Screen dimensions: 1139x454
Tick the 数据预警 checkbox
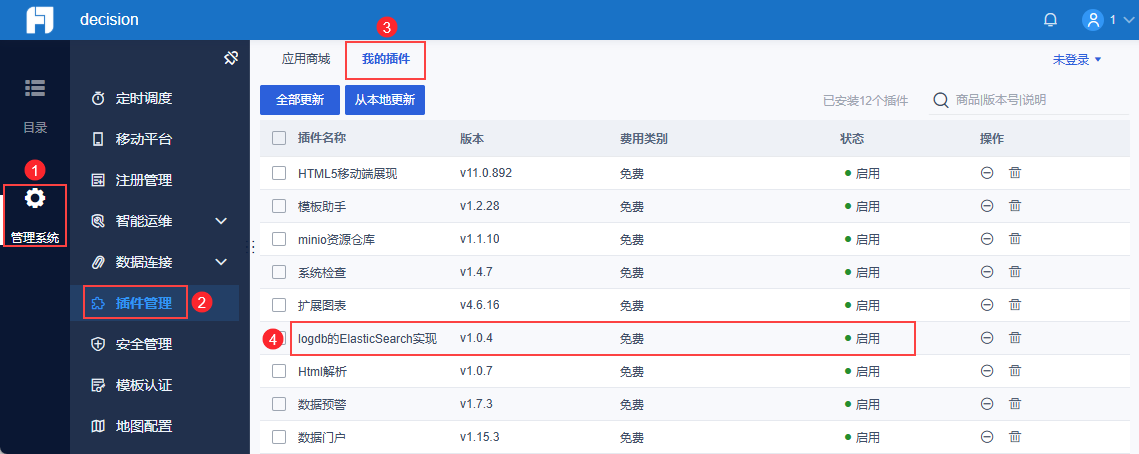pyautogui.click(x=279, y=404)
